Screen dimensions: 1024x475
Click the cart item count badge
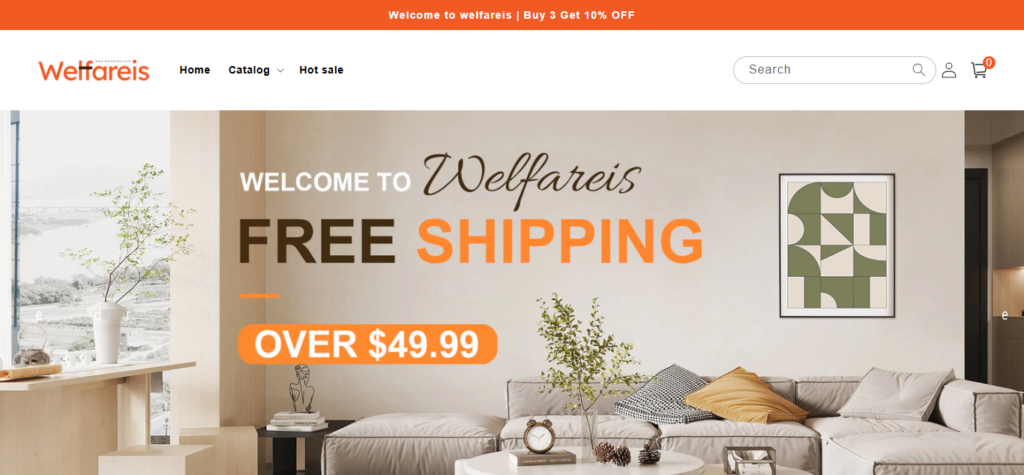pos(989,63)
